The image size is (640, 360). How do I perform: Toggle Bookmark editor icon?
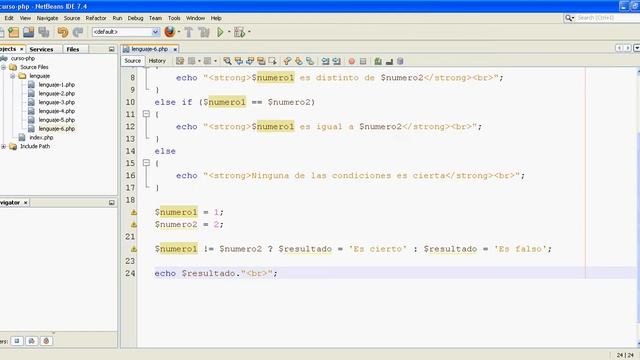[x=310, y=61]
